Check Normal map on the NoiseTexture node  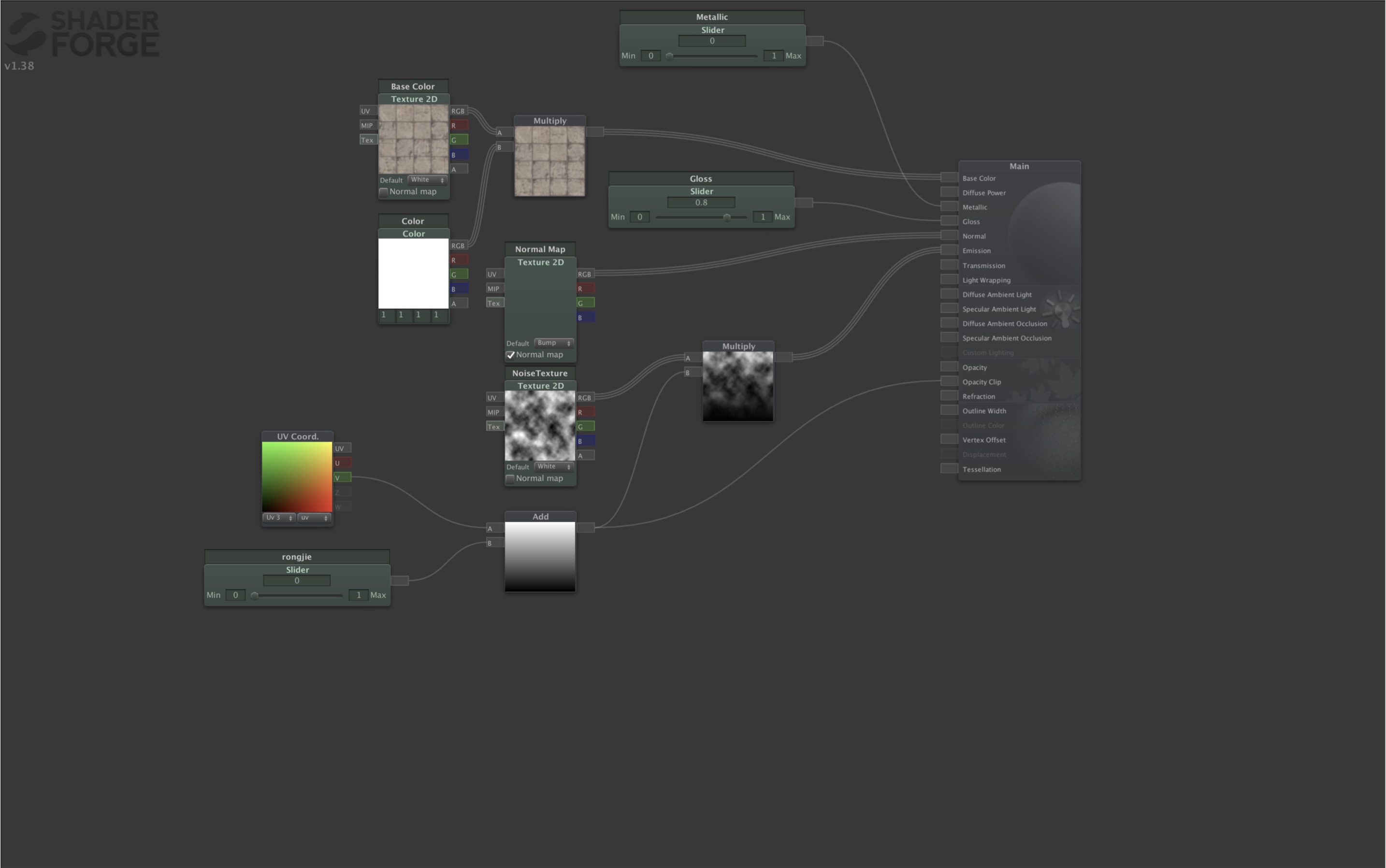[511, 478]
